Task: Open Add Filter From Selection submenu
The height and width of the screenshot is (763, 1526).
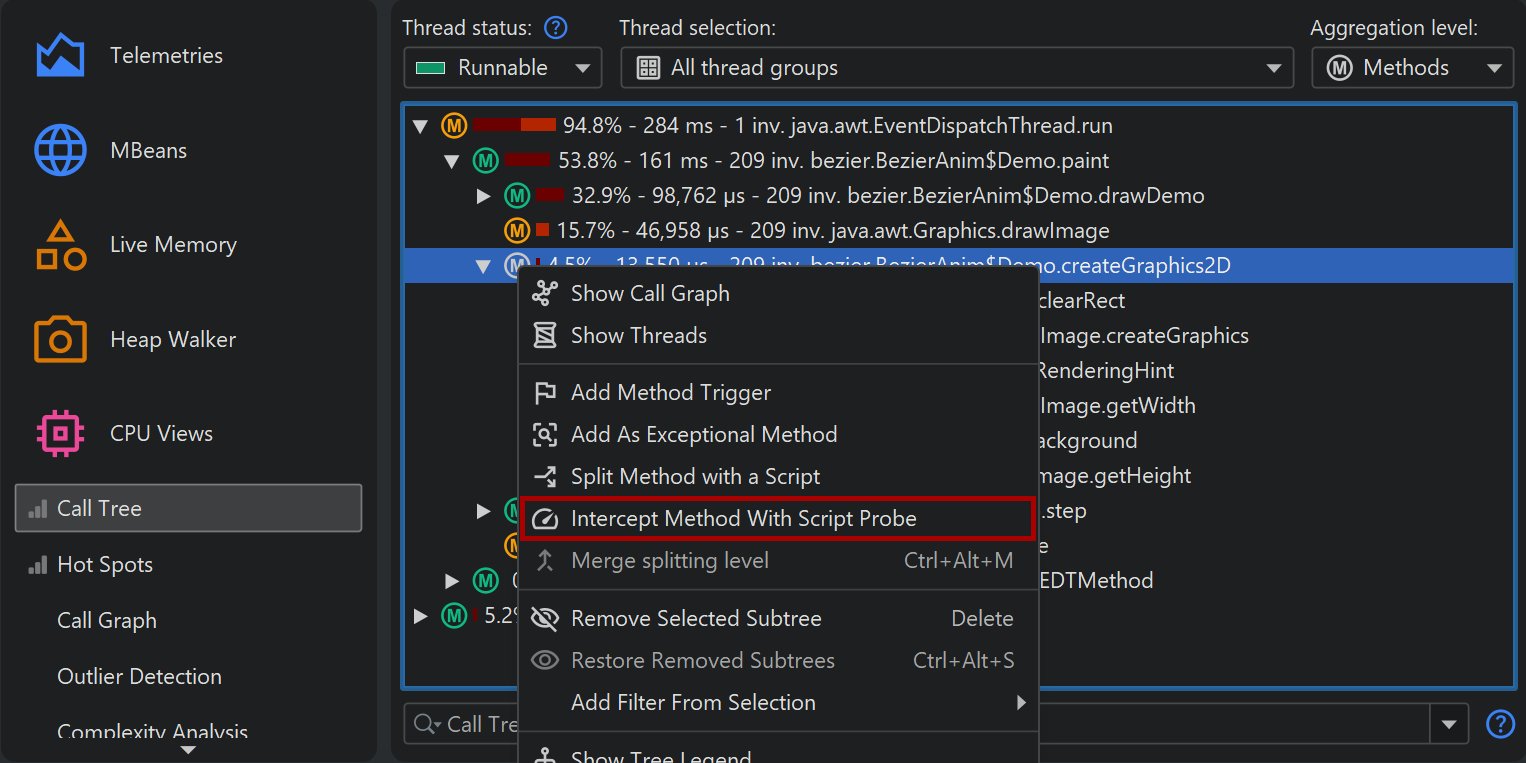Action: point(693,703)
